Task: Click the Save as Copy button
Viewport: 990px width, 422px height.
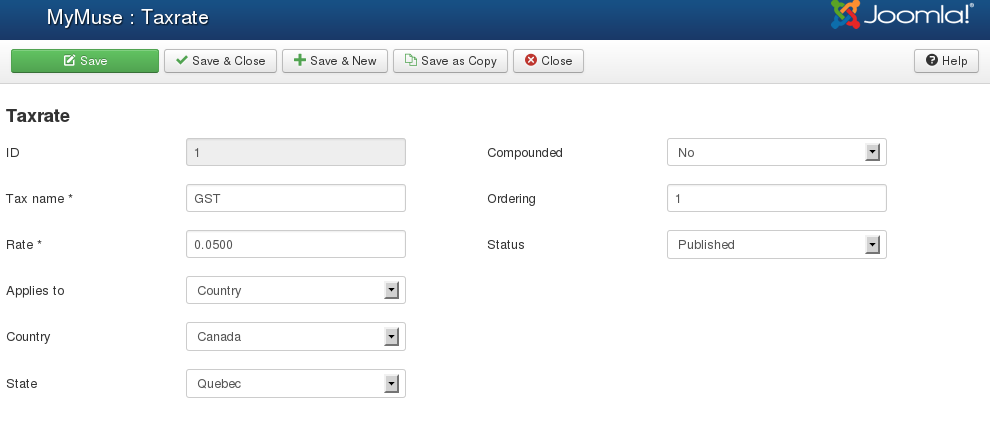Action: (450, 61)
